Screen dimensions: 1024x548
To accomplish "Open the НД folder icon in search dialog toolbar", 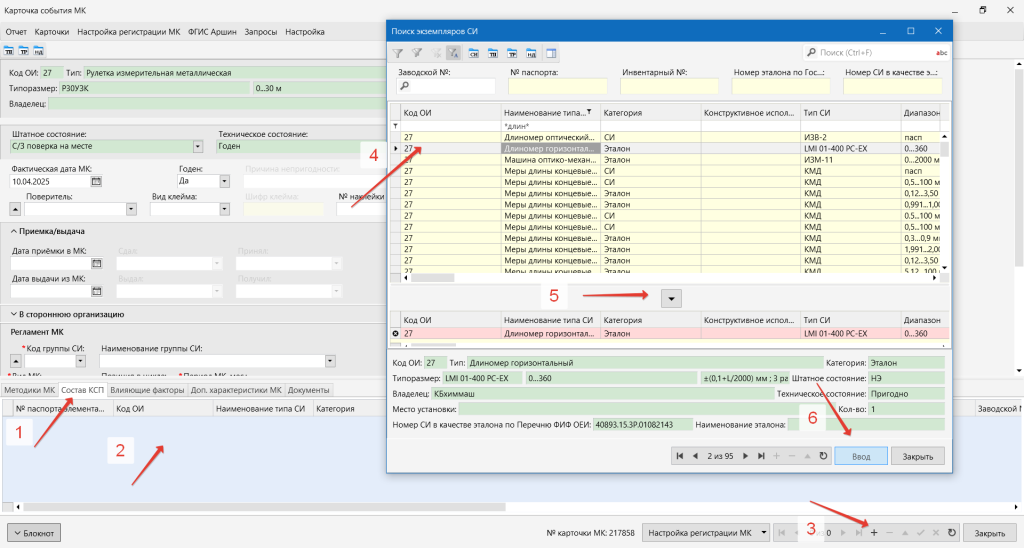I will click(531, 54).
